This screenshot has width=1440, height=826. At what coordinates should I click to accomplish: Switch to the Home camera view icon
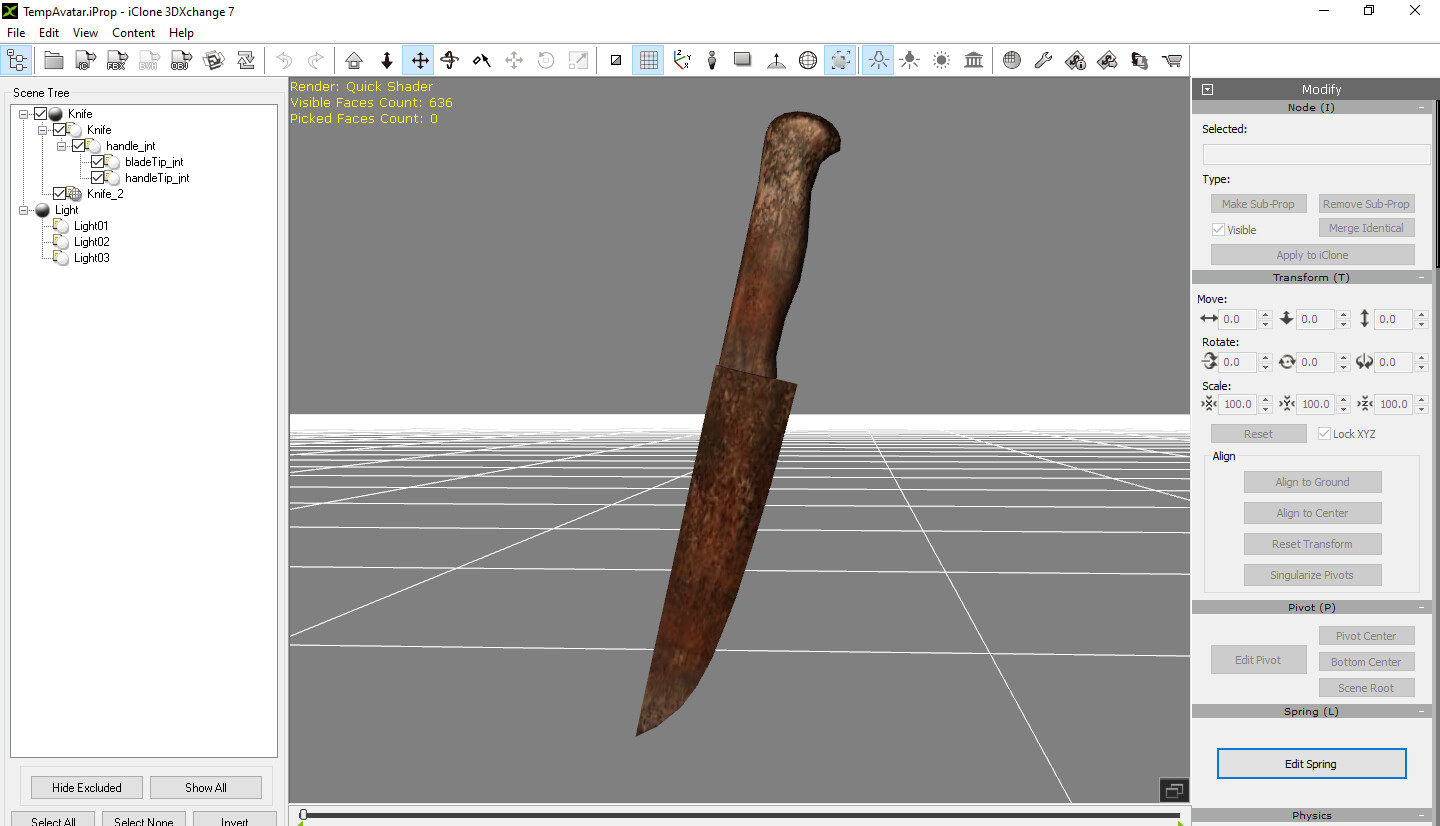tap(354, 60)
